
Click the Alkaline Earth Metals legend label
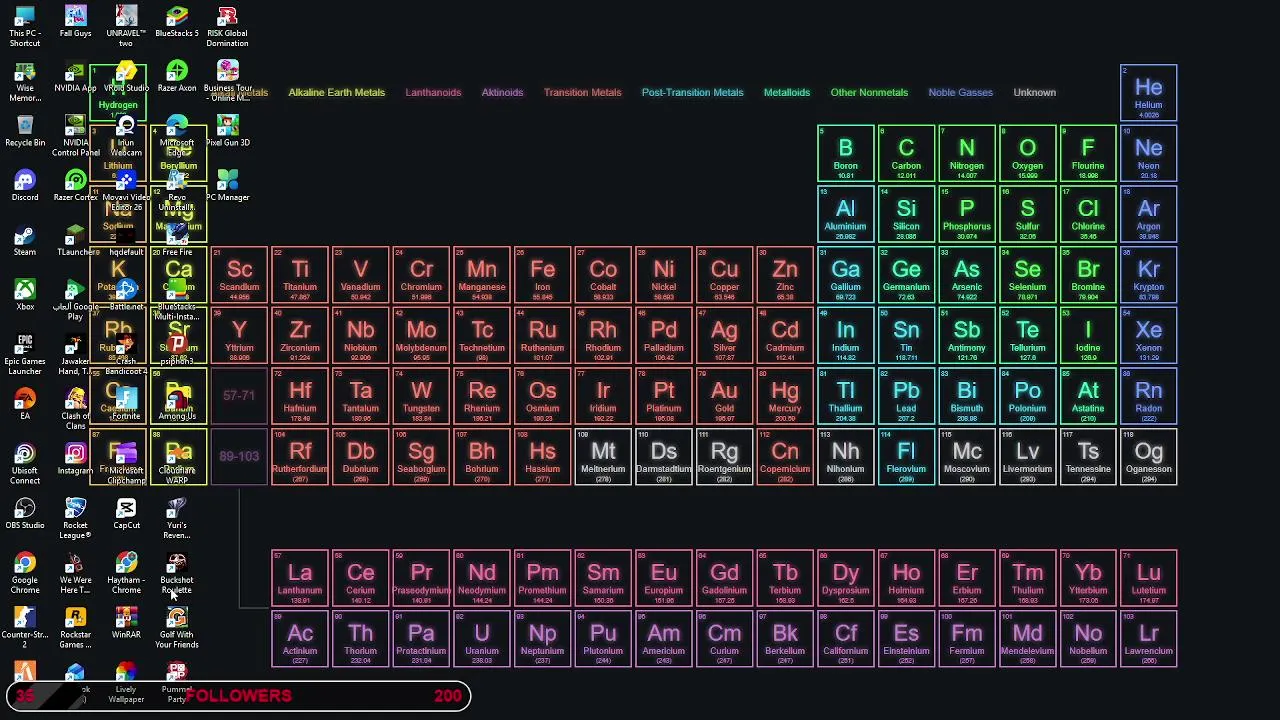pyautogui.click(x=336, y=92)
